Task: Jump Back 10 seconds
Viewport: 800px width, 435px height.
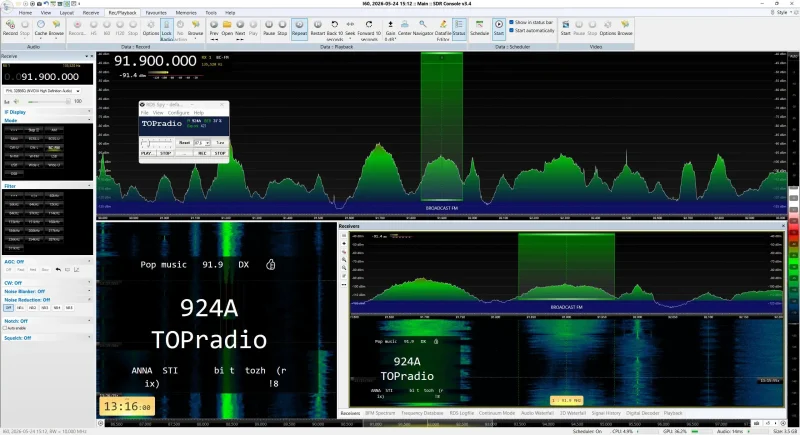Action: click(x=335, y=30)
